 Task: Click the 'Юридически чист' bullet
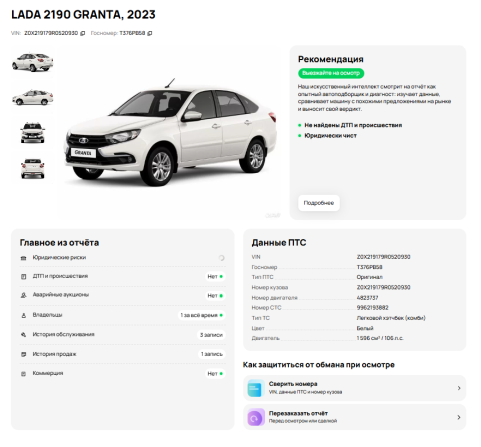(x=330, y=136)
